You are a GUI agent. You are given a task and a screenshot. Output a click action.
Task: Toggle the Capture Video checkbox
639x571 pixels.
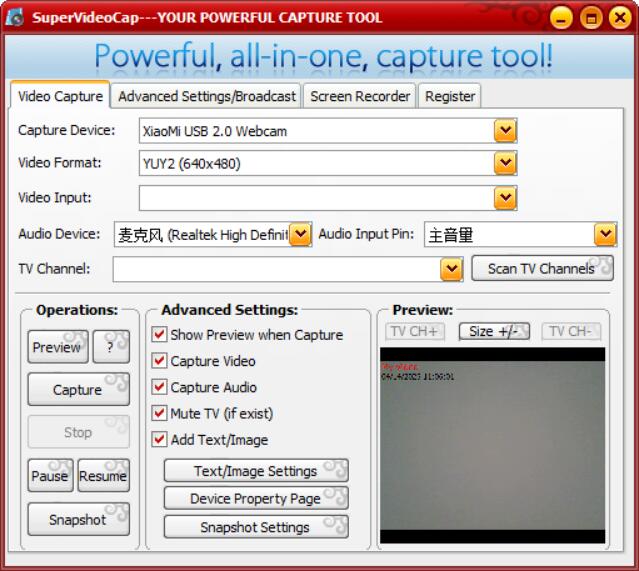159,361
